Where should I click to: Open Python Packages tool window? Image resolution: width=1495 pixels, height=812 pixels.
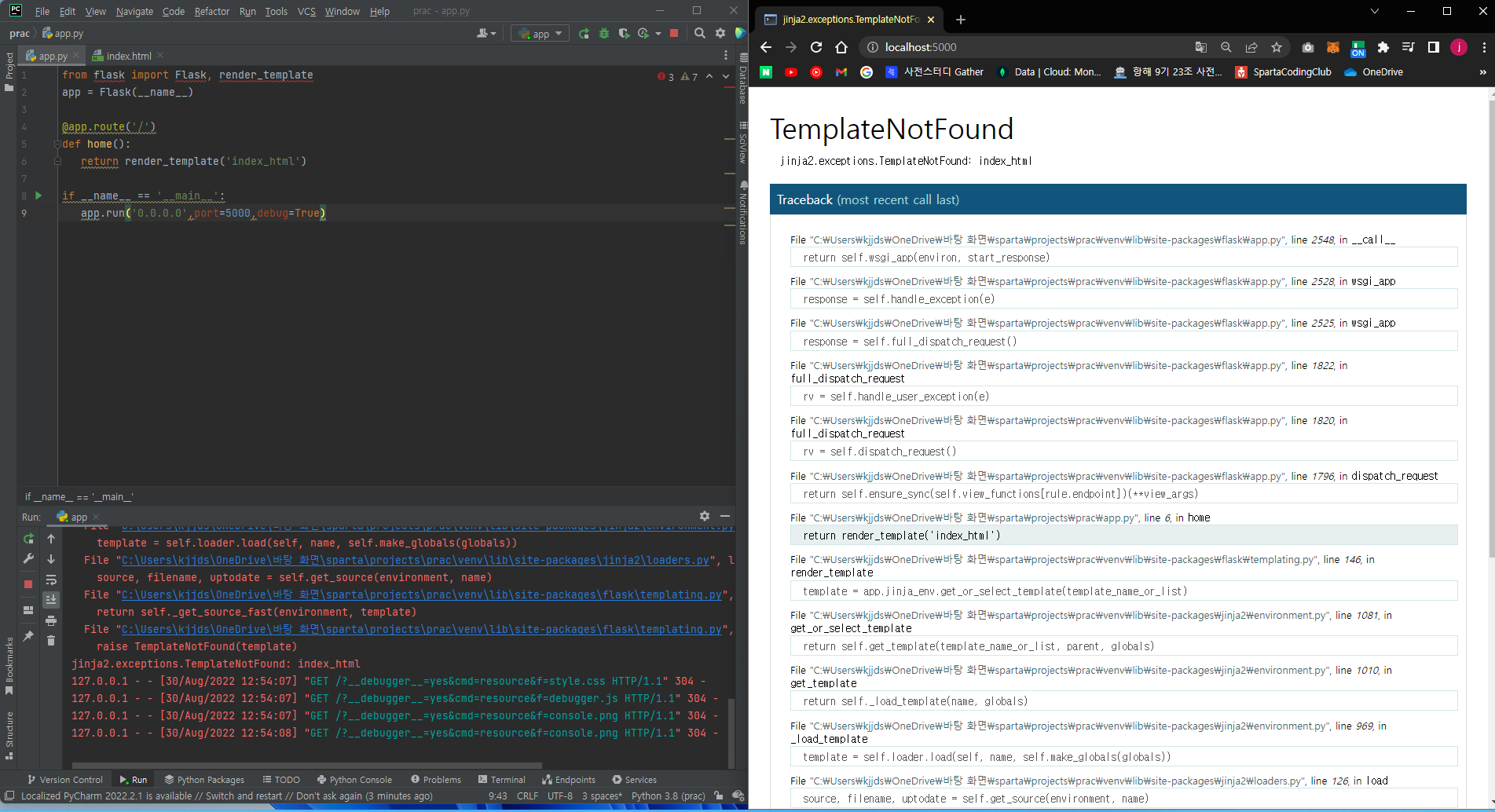click(204, 780)
